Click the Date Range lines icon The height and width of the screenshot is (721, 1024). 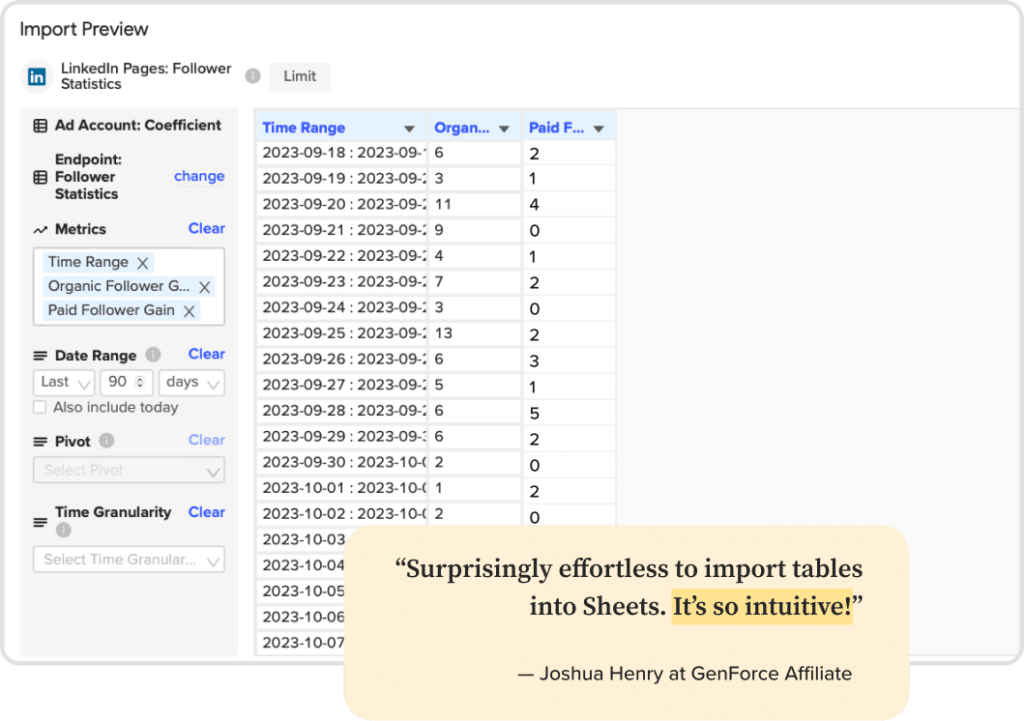40,356
